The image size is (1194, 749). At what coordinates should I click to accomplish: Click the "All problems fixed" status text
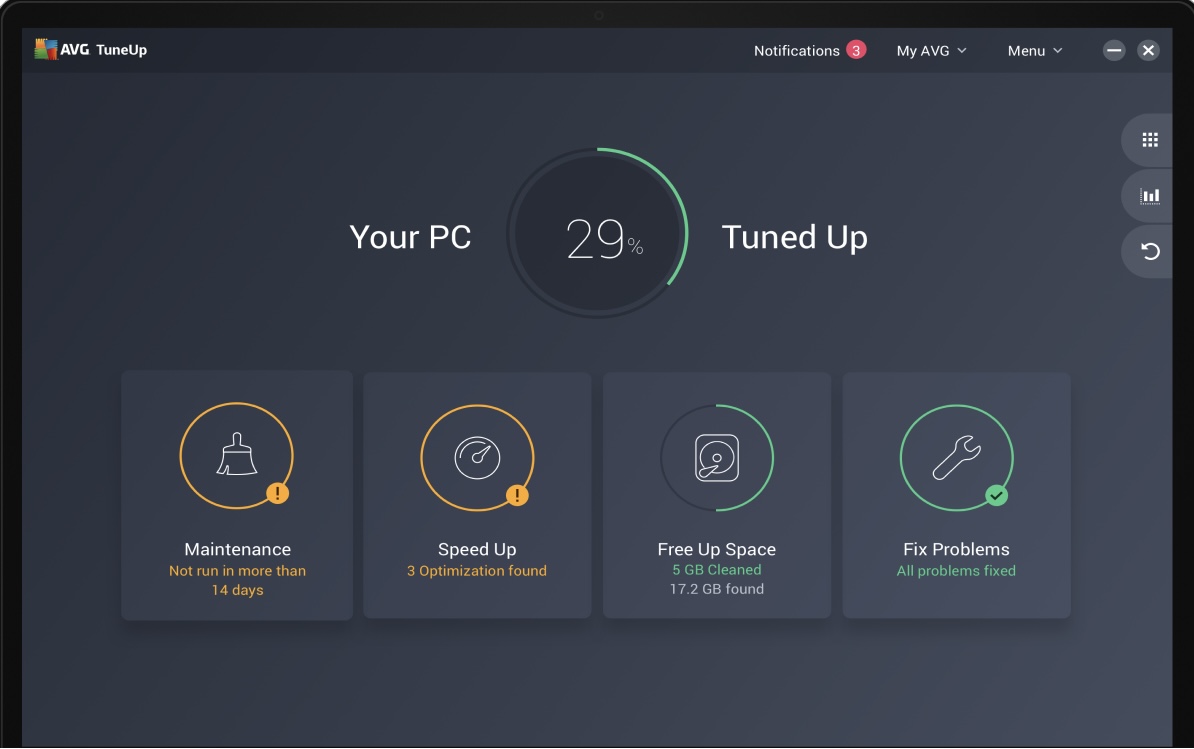[956, 571]
